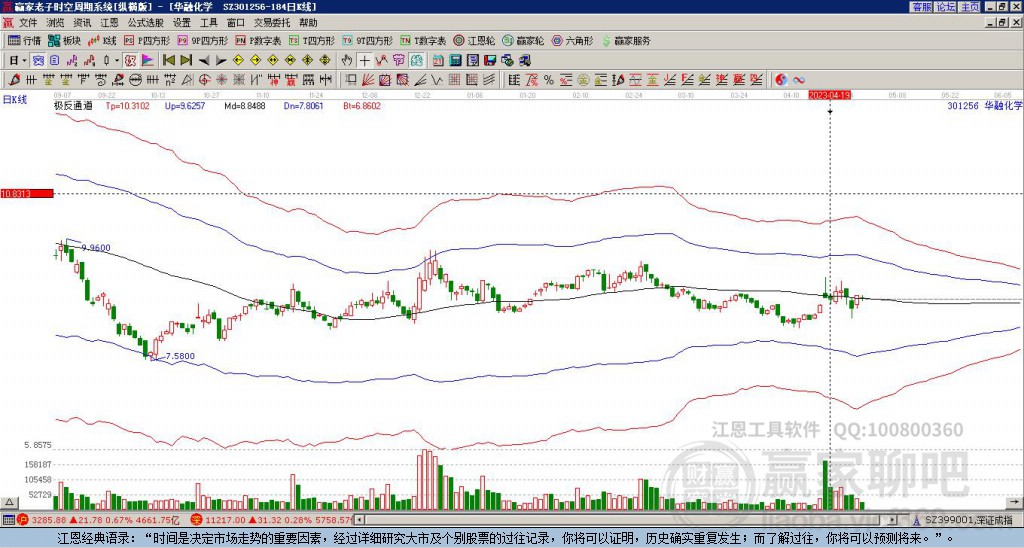Screen dimensions: 1024x548
Task: Open the 江恩 menu
Action: pos(109,23)
